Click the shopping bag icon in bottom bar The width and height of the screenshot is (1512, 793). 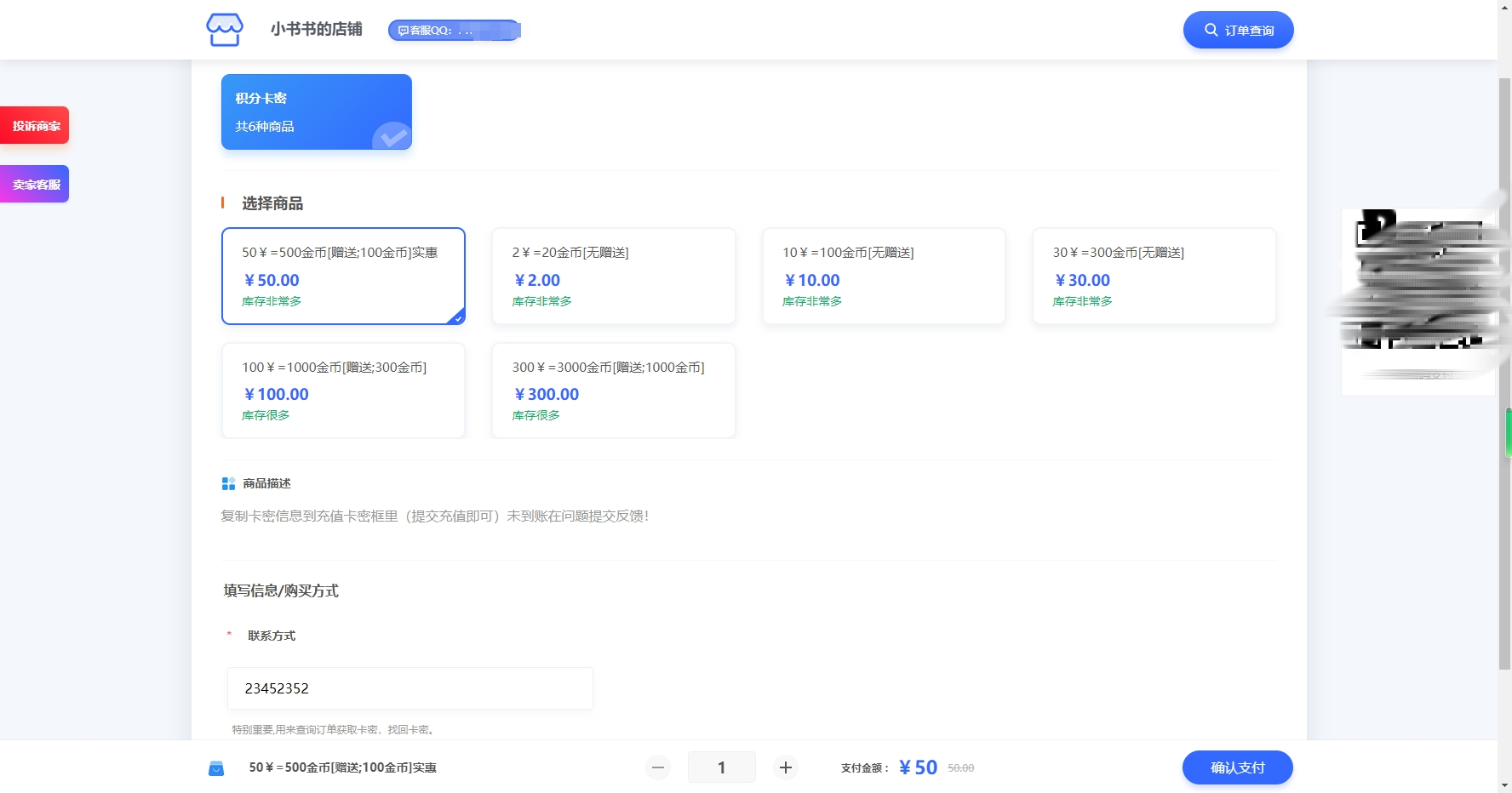pos(216,768)
